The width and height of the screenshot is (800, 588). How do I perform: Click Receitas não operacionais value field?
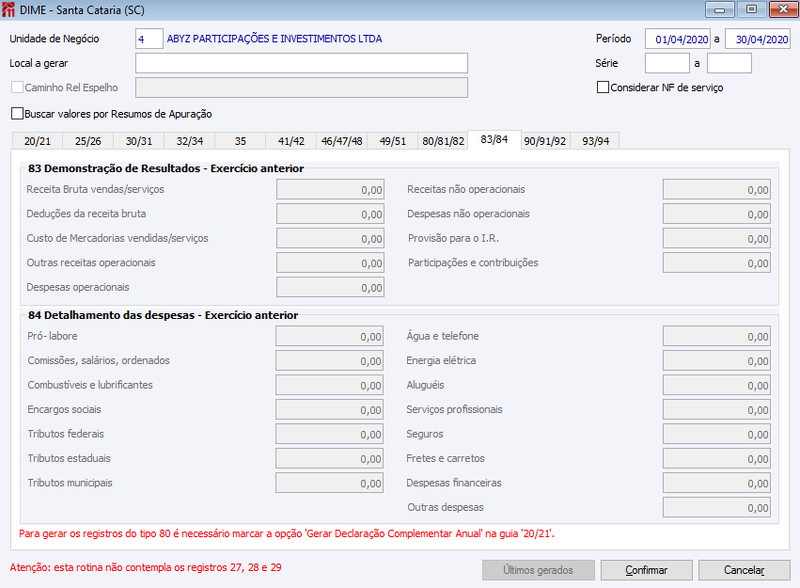(717, 189)
